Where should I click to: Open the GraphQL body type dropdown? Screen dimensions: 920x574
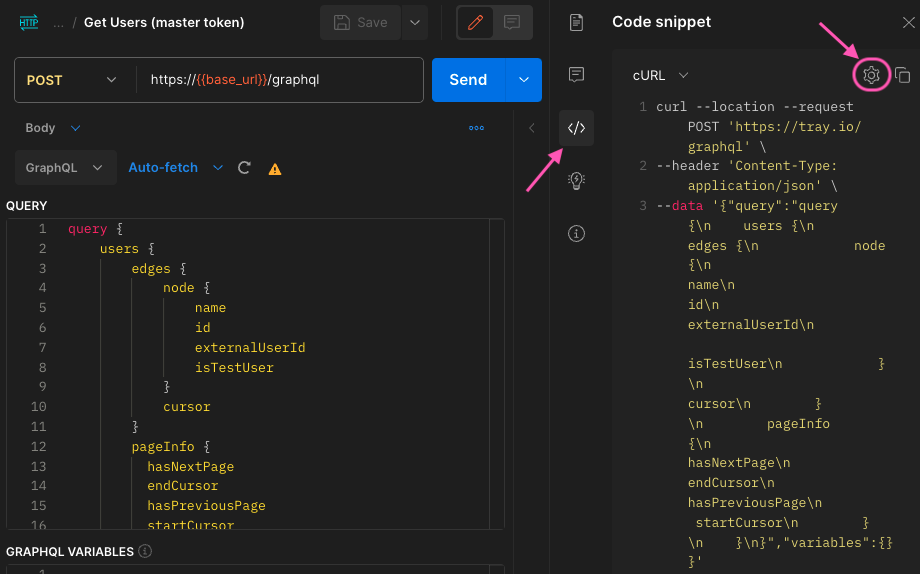point(63,168)
